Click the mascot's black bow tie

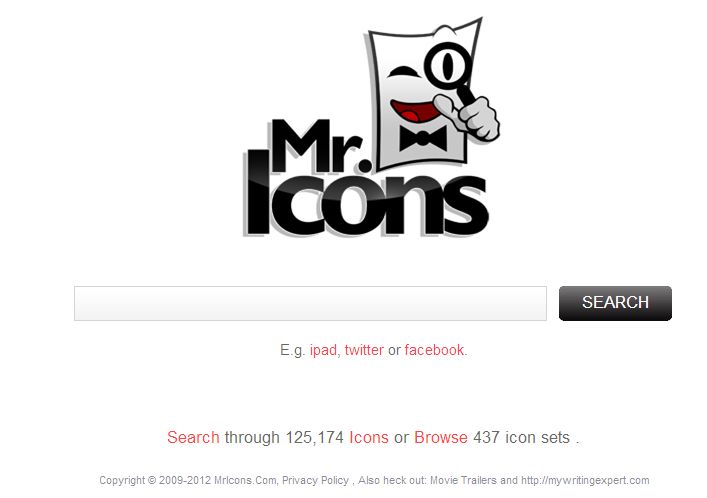(423, 138)
